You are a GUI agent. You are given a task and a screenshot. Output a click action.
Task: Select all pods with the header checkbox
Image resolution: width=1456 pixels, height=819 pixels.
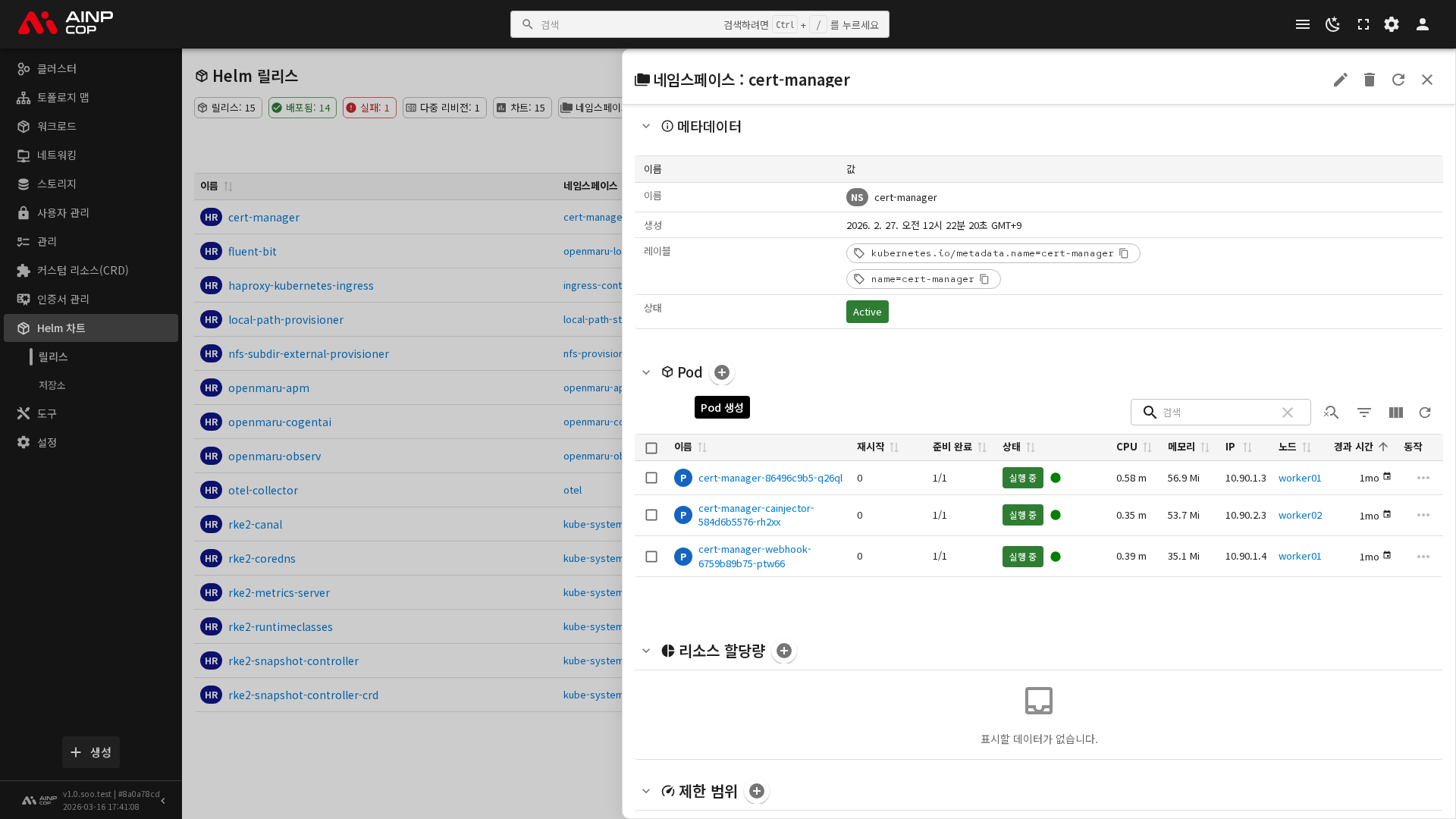point(651,448)
